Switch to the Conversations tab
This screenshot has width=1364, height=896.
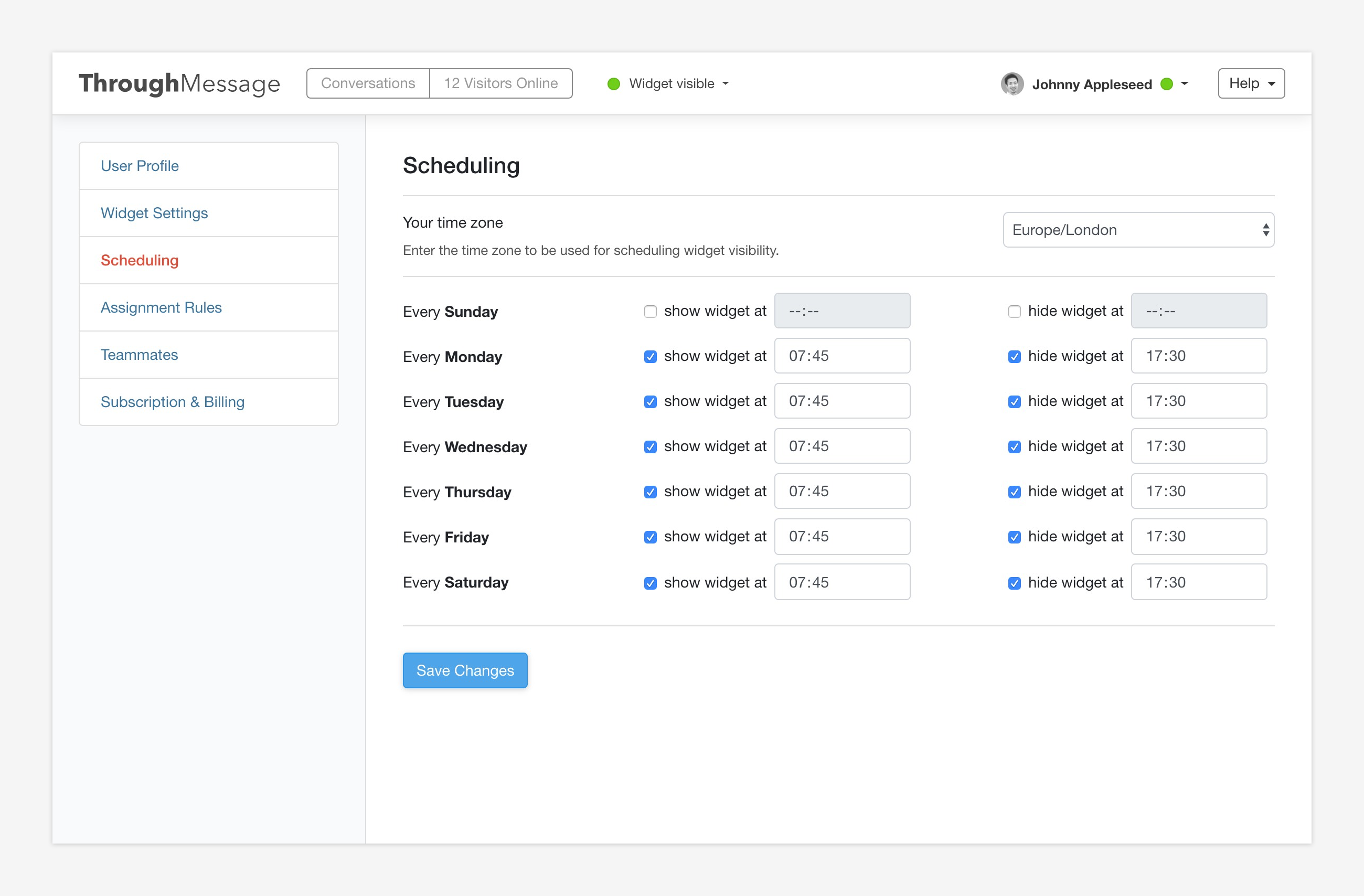coord(368,84)
